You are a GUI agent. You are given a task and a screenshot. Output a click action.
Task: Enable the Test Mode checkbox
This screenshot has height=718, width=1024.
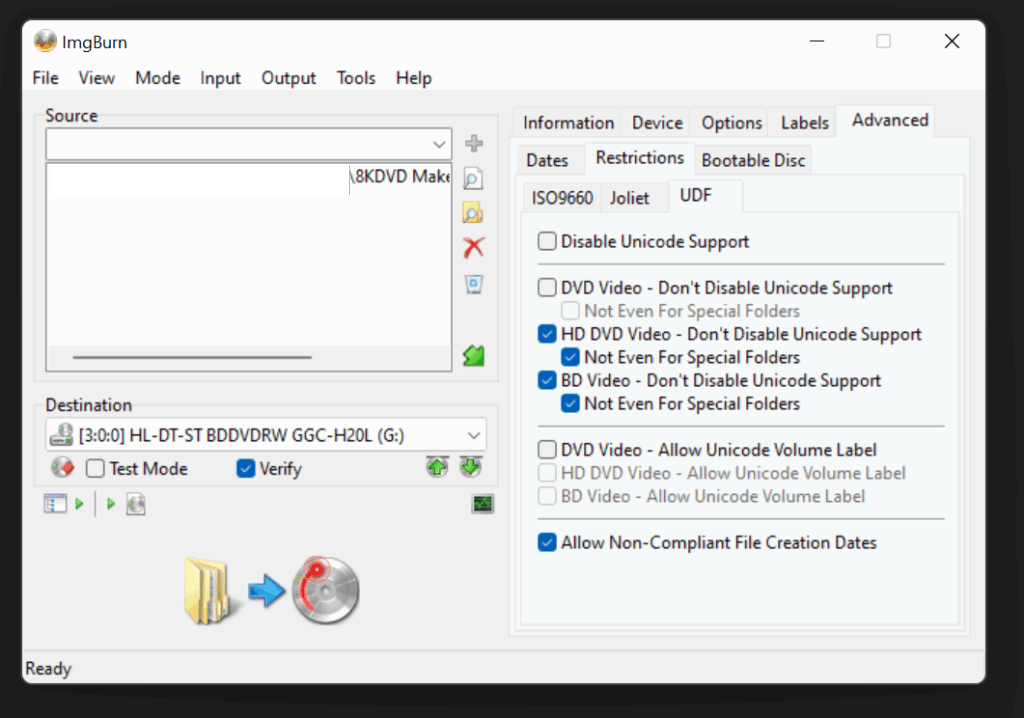click(96, 469)
